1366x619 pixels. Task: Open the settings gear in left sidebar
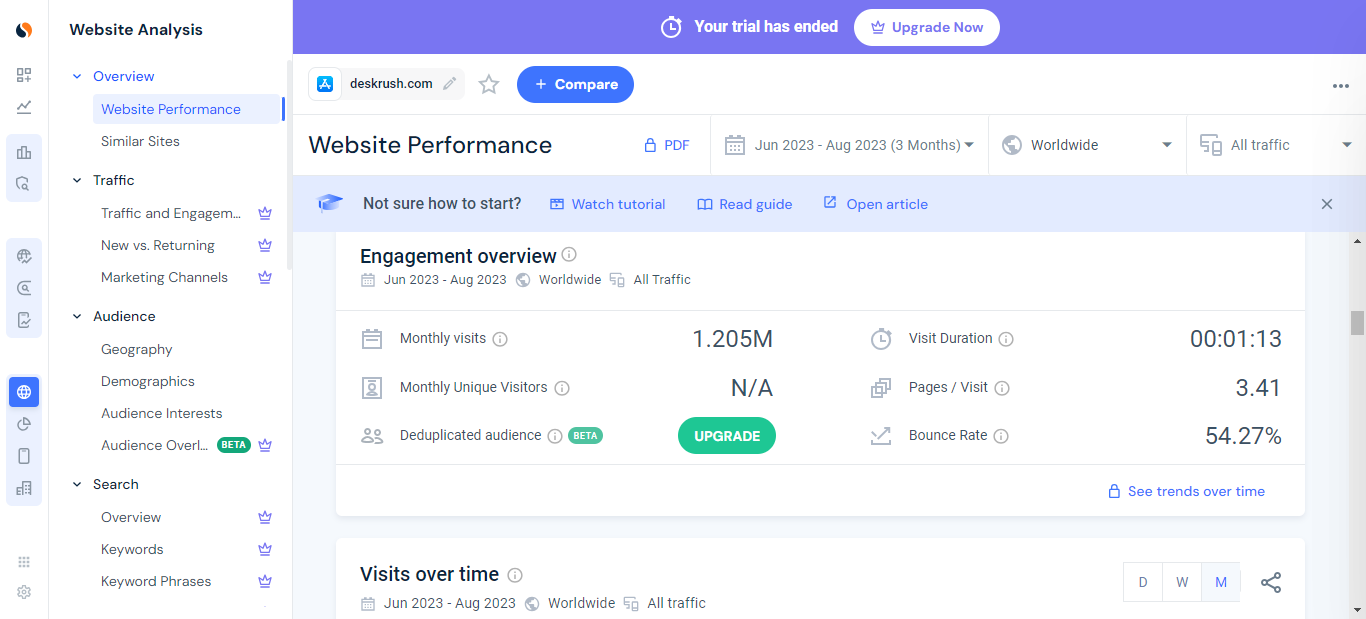point(24,592)
